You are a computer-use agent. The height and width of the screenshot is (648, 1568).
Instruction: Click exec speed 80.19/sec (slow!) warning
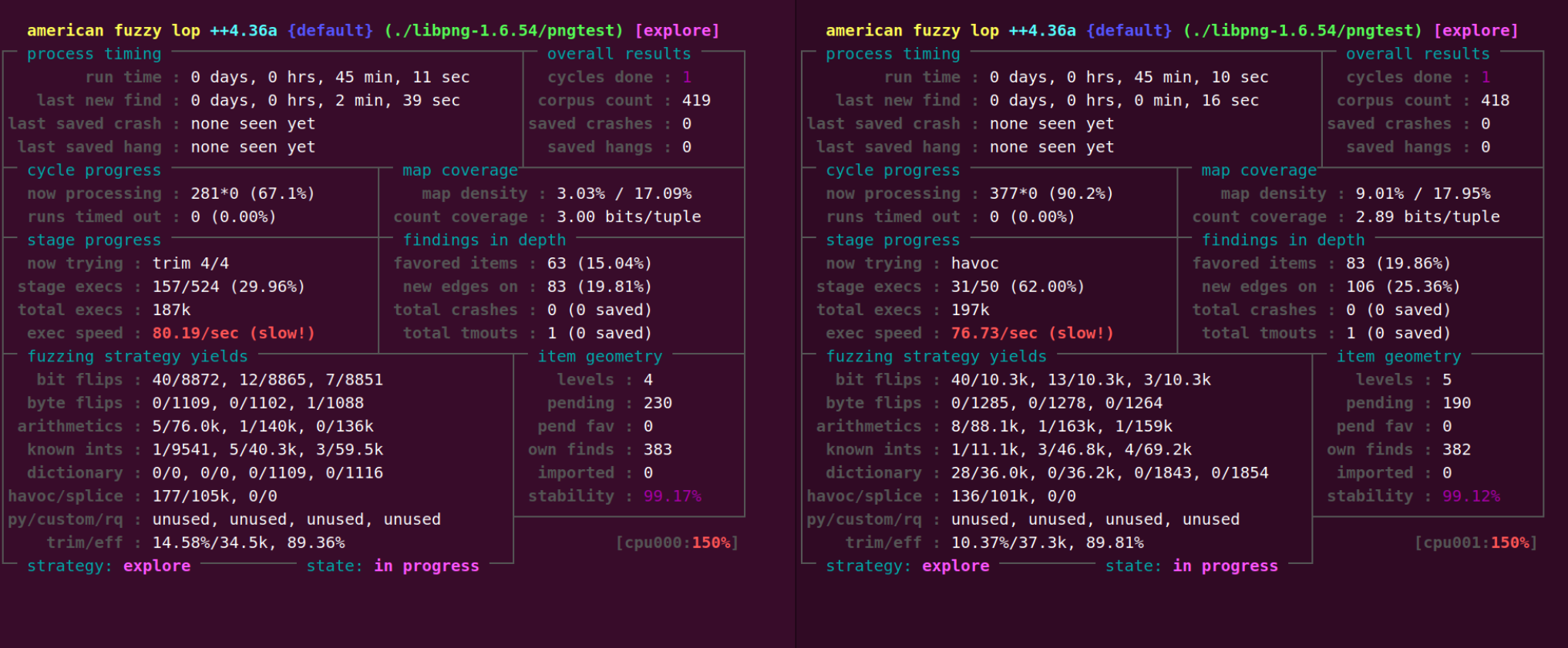tap(234, 333)
